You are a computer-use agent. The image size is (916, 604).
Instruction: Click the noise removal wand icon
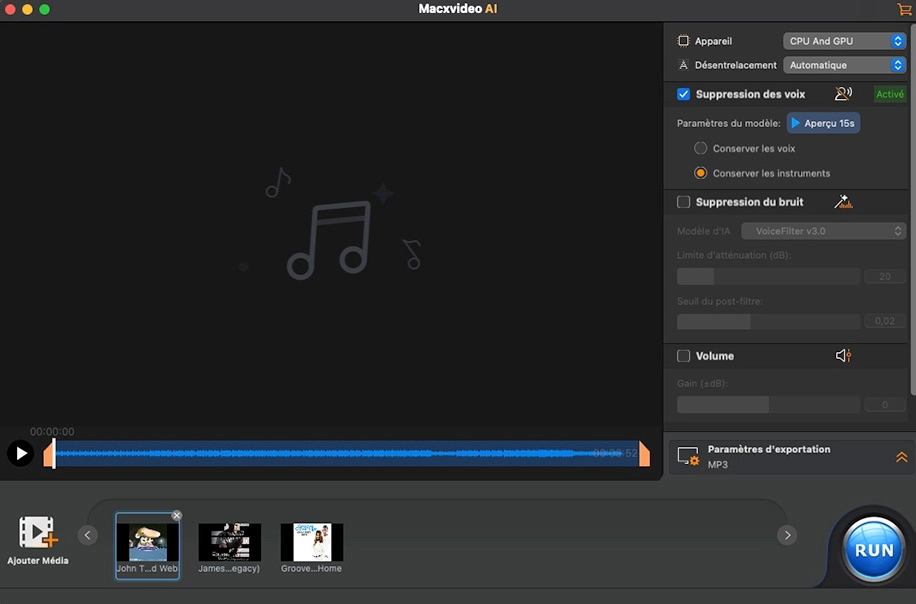coord(843,201)
